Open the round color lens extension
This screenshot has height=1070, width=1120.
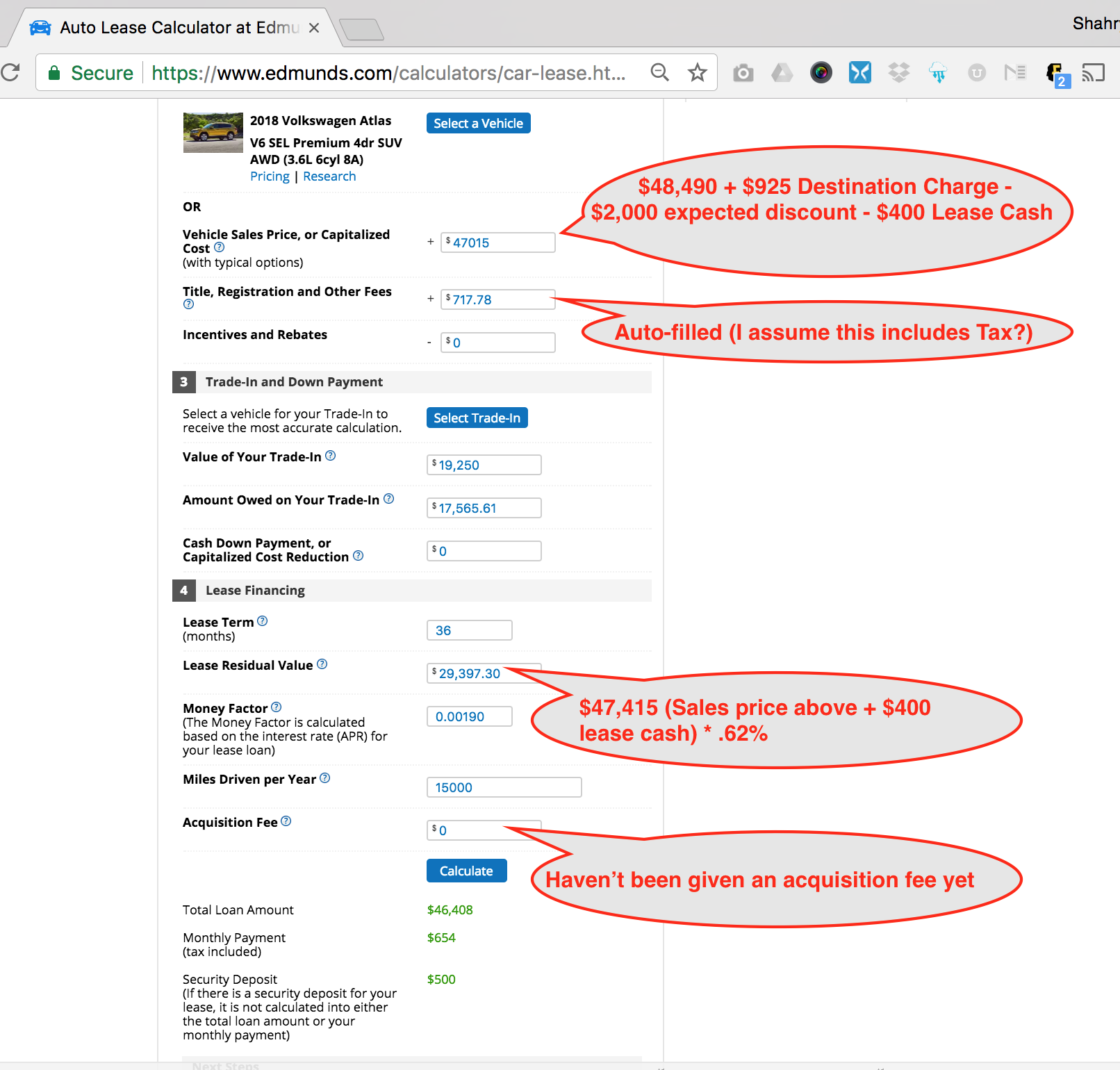[821, 72]
